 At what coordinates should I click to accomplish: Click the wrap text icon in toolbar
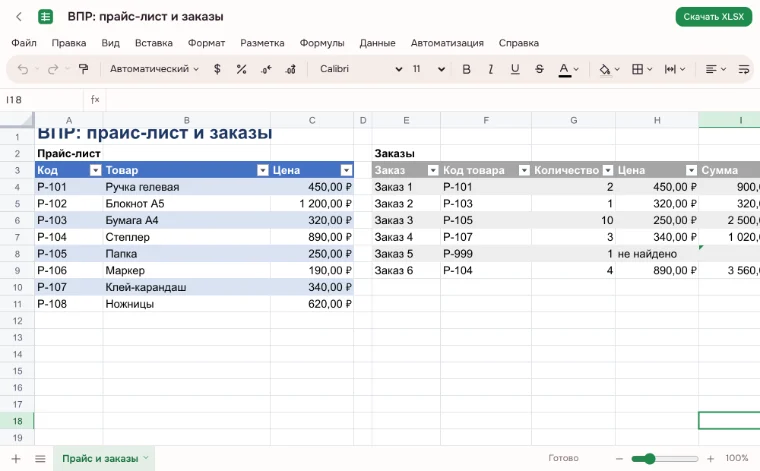tap(744, 69)
